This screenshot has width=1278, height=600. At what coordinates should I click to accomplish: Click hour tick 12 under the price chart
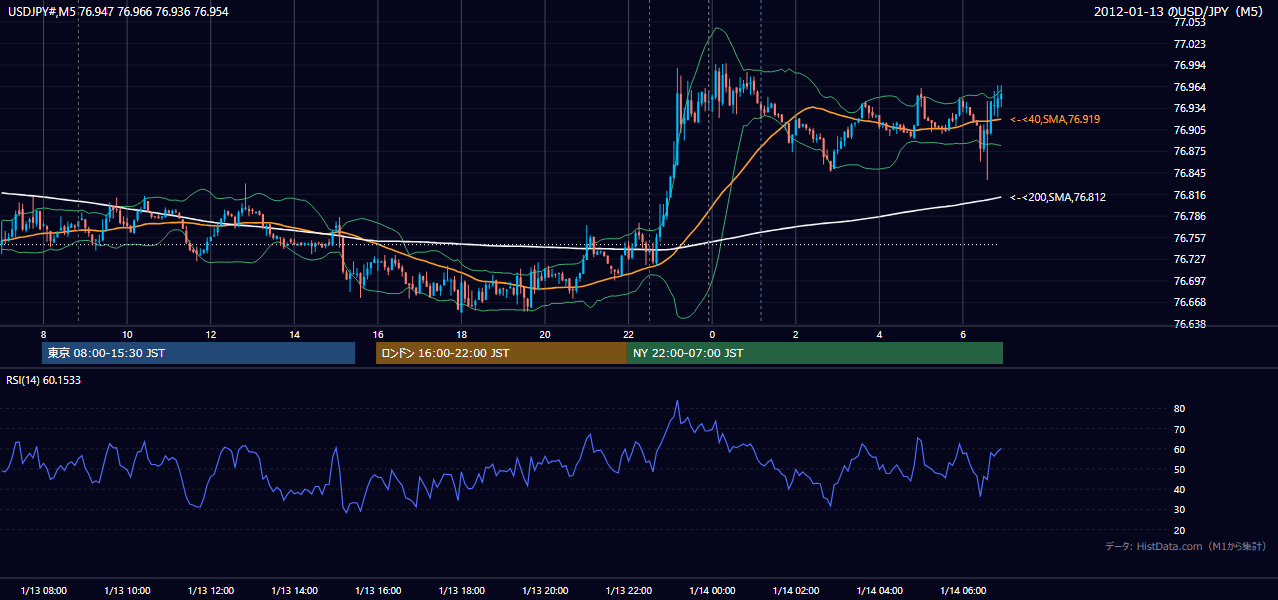(210, 334)
